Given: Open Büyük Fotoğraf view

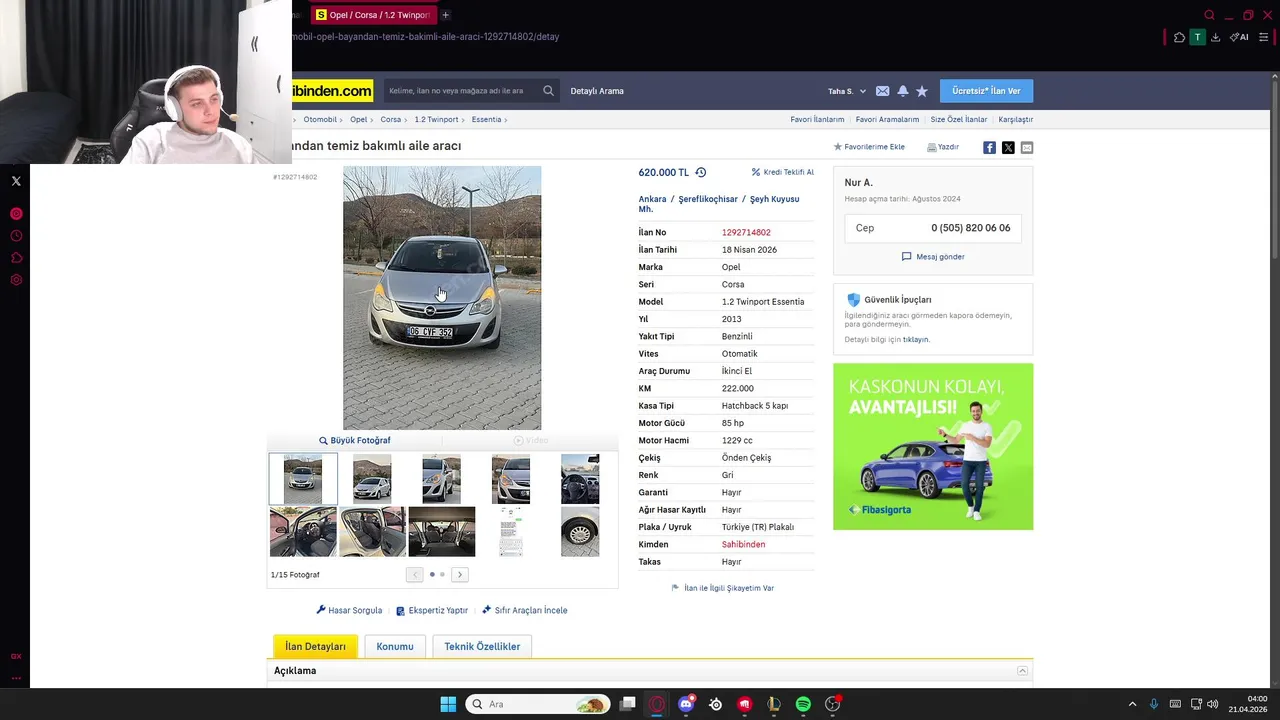Looking at the screenshot, I should 355,440.
